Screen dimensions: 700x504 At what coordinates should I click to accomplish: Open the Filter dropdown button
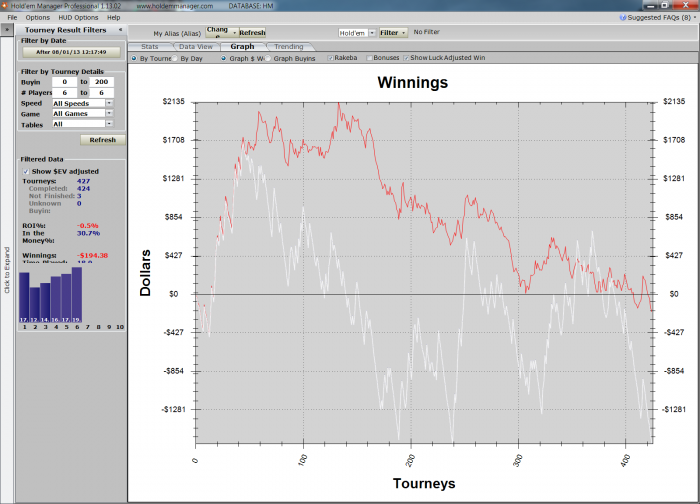point(393,33)
